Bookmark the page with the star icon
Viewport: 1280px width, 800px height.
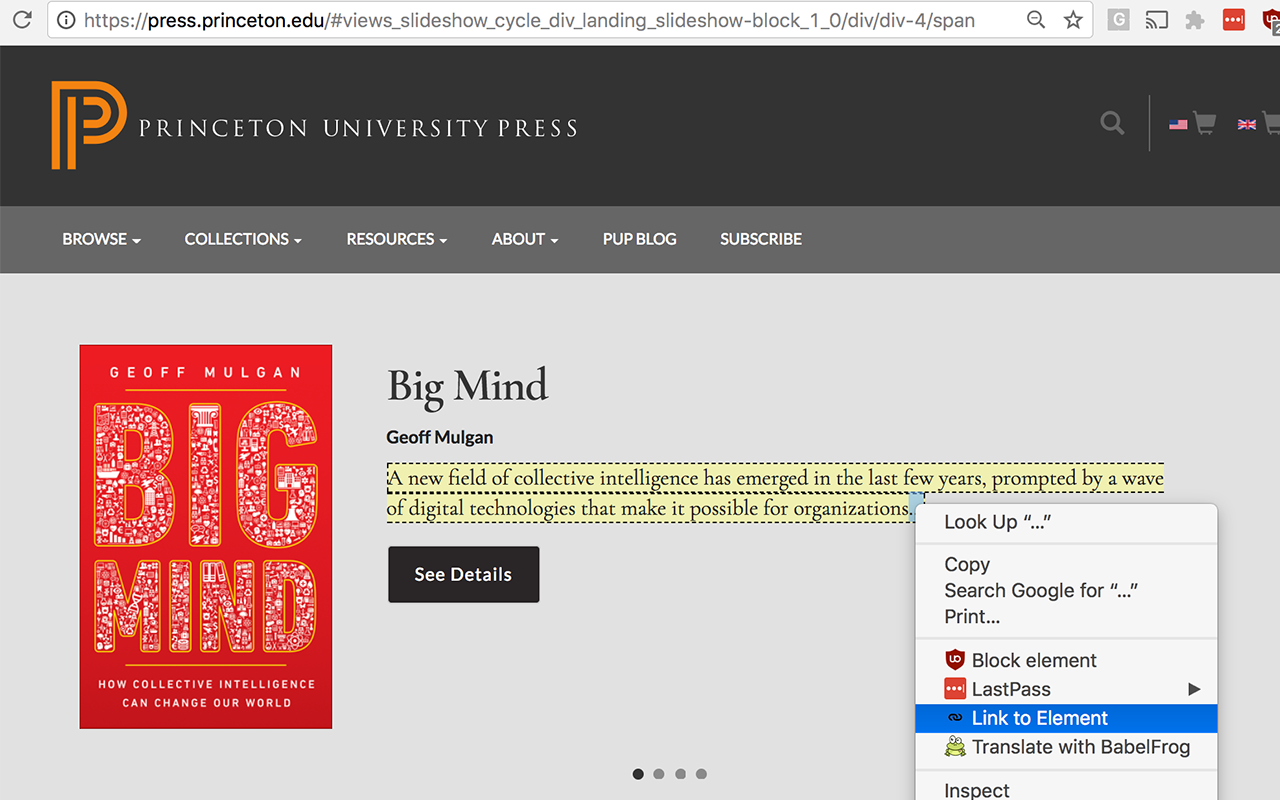(1073, 20)
